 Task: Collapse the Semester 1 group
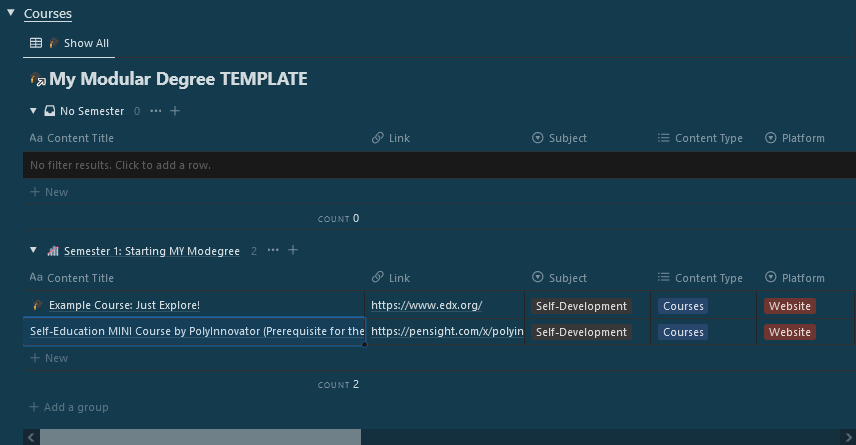(x=33, y=251)
